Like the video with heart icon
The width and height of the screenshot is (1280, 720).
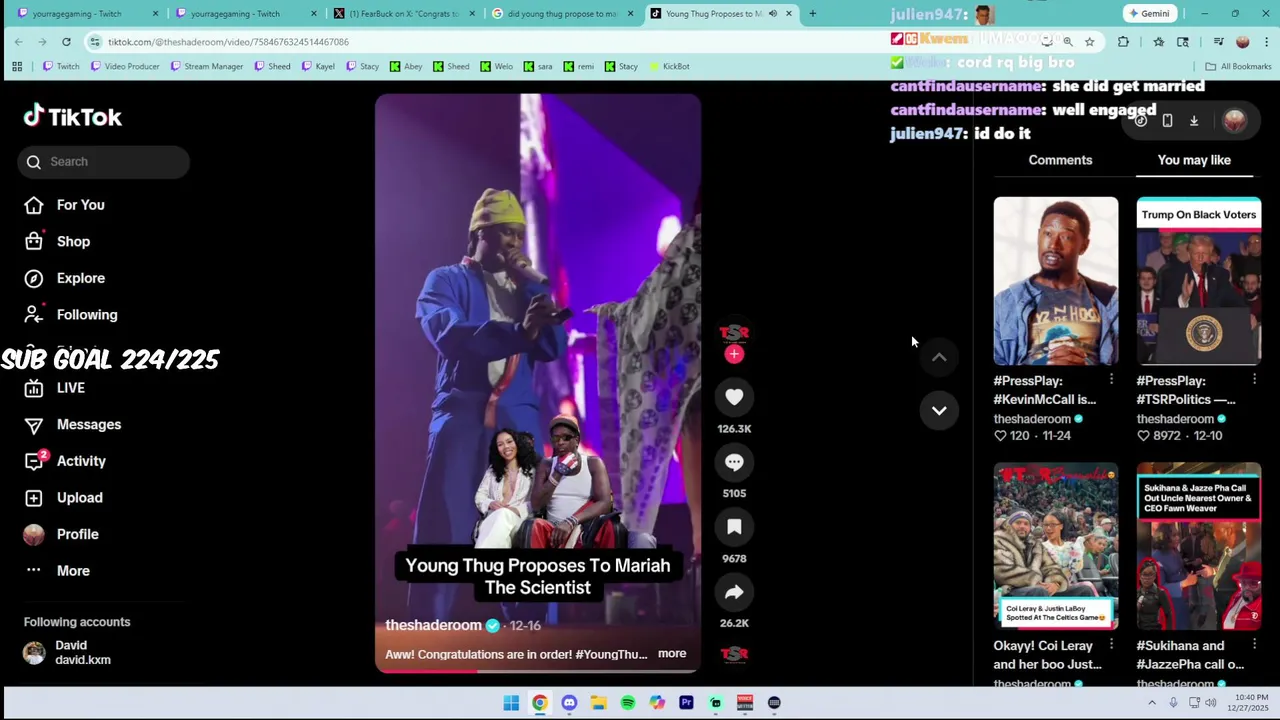pos(734,397)
